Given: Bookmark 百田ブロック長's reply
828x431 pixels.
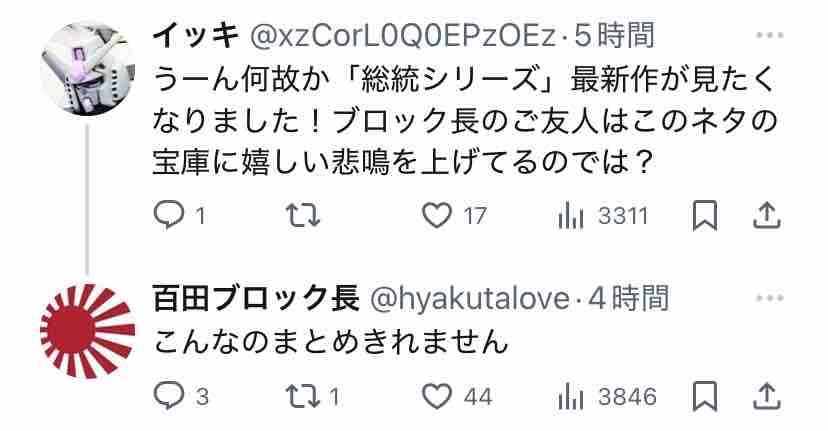Looking at the screenshot, I should point(705,396).
